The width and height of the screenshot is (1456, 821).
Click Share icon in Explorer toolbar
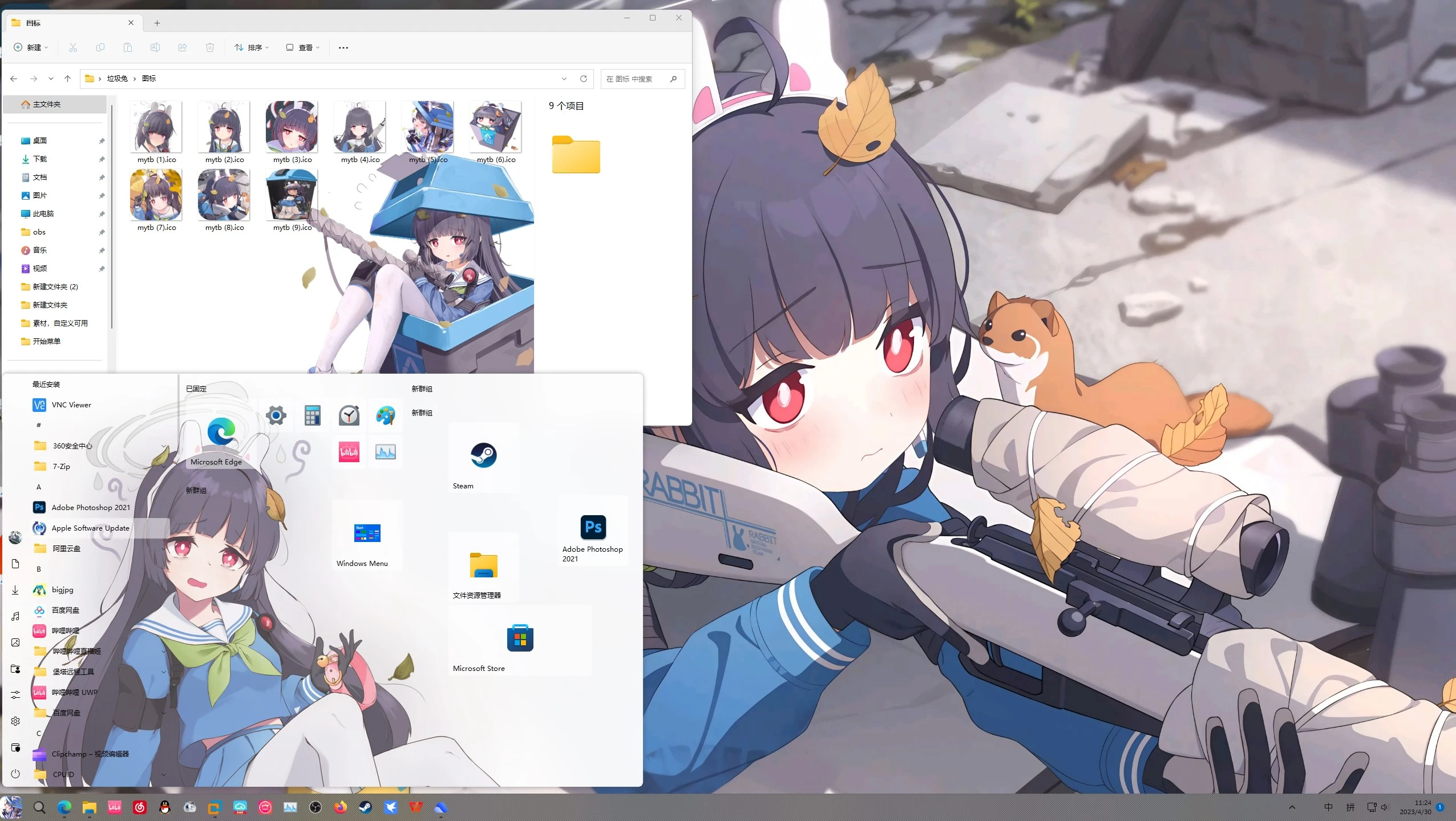[183, 47]
